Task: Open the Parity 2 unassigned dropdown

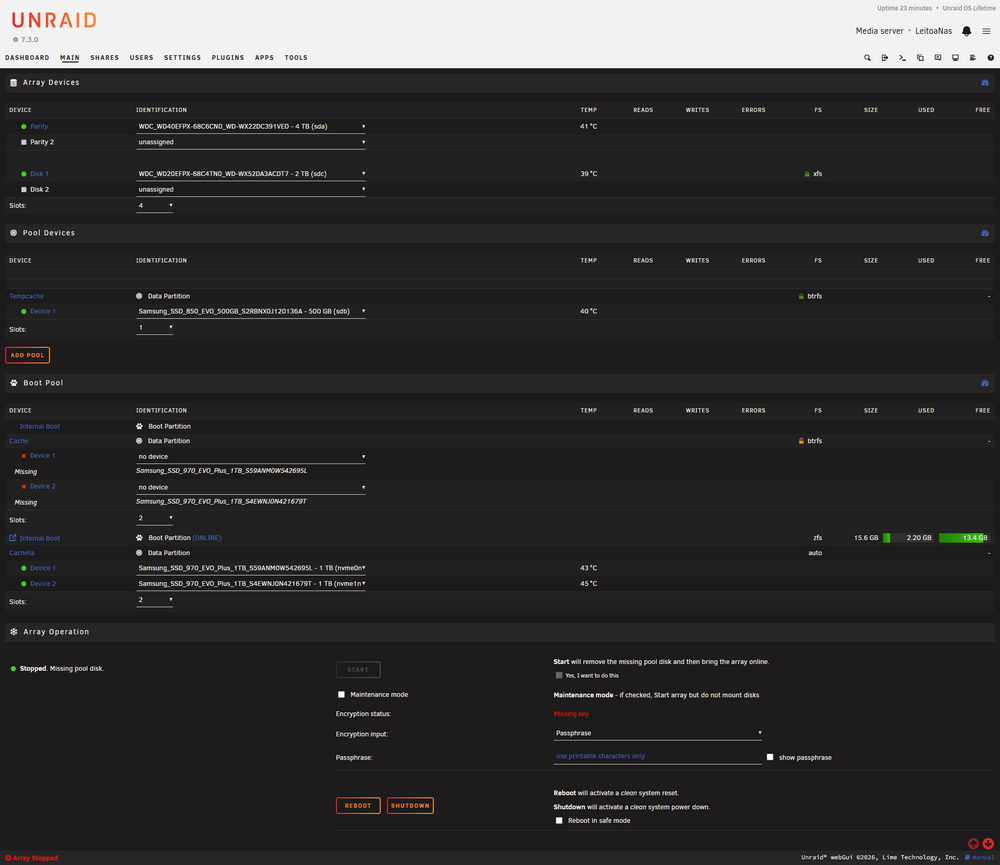Action: pos(251,142)
